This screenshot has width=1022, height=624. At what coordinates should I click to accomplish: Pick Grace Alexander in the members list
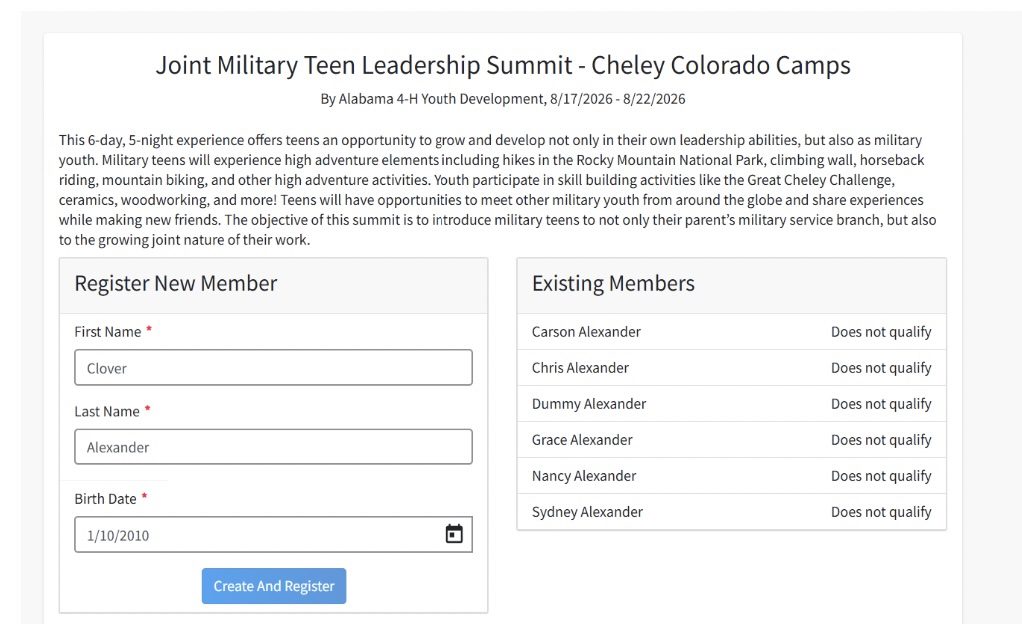point(582,440)
